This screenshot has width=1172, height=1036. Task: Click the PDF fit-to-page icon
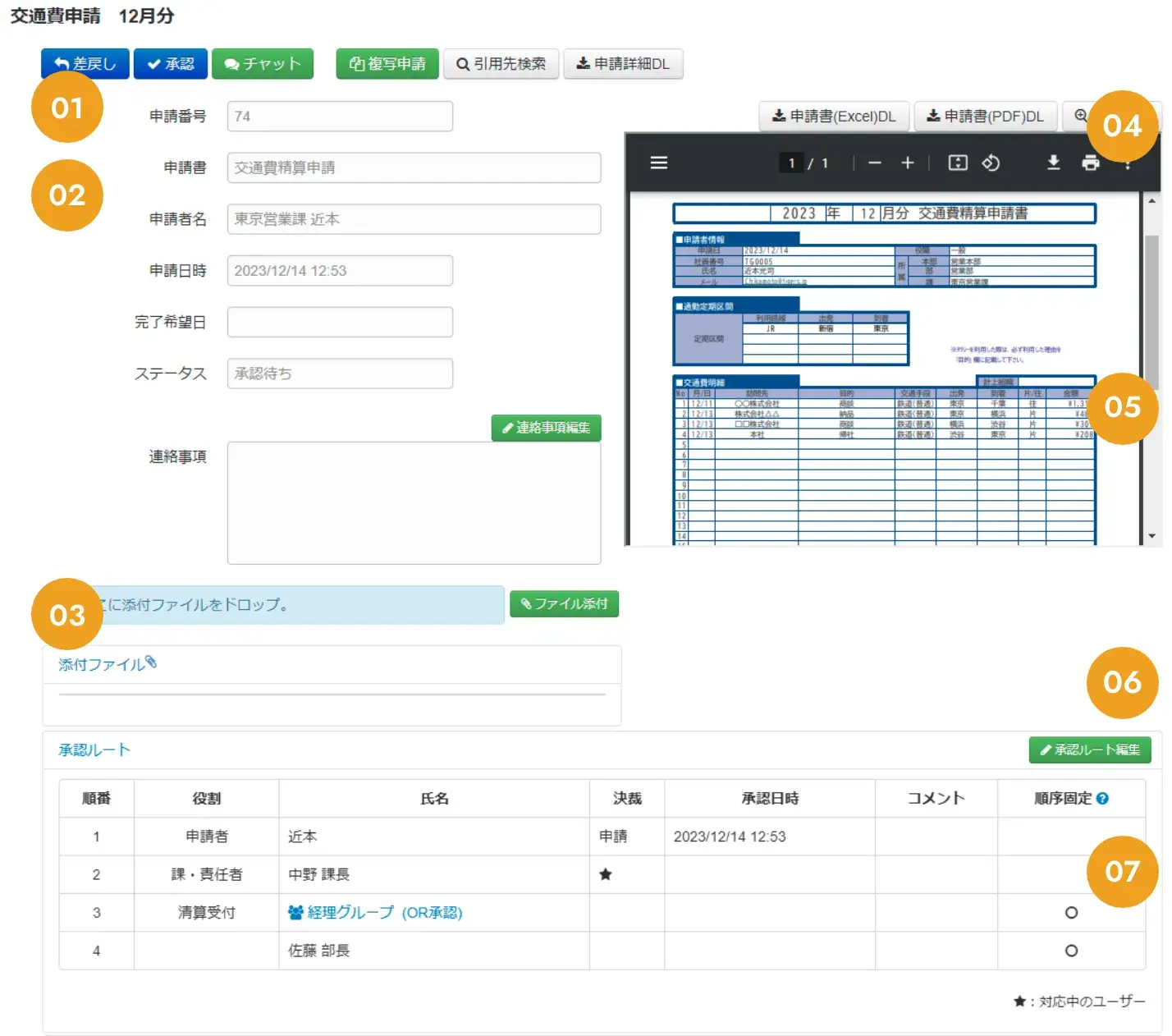click(958, 163)
